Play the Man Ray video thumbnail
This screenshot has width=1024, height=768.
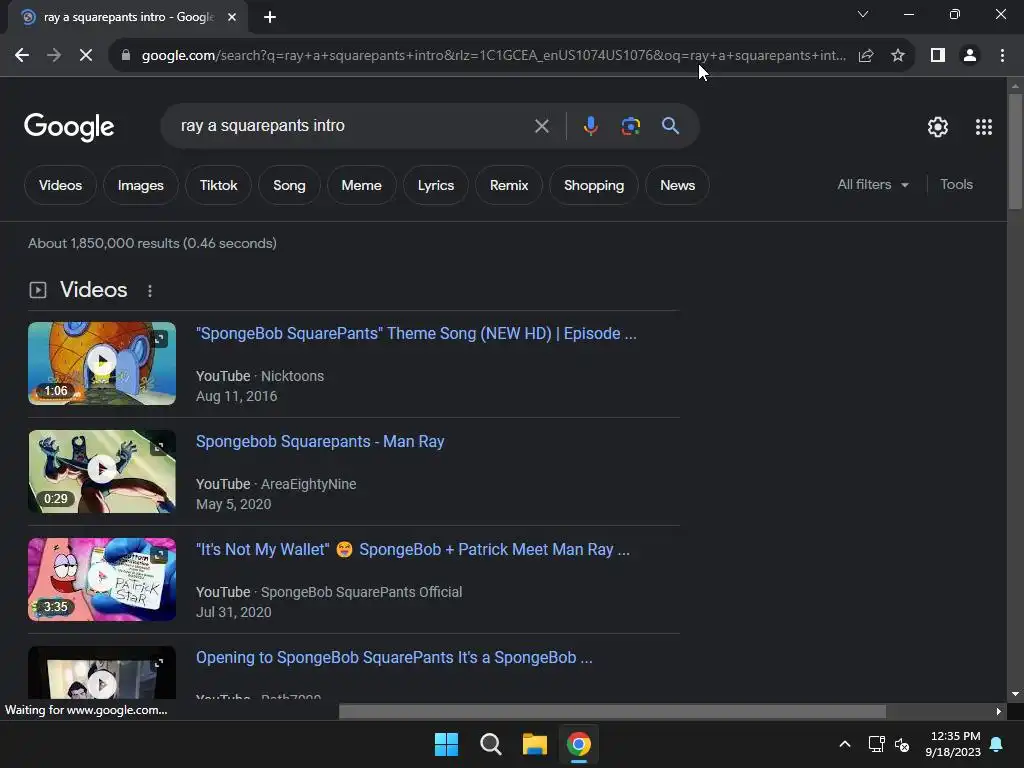click(x=102, y=471)
